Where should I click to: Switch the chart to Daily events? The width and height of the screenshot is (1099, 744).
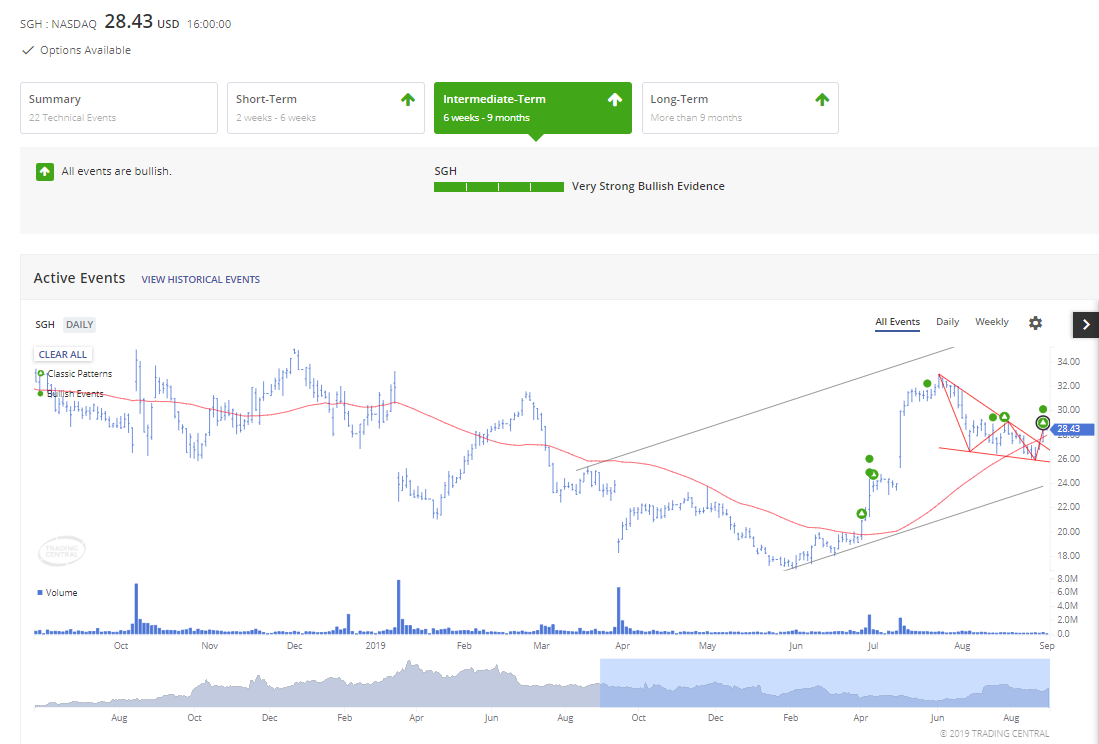tap(948, 322)
